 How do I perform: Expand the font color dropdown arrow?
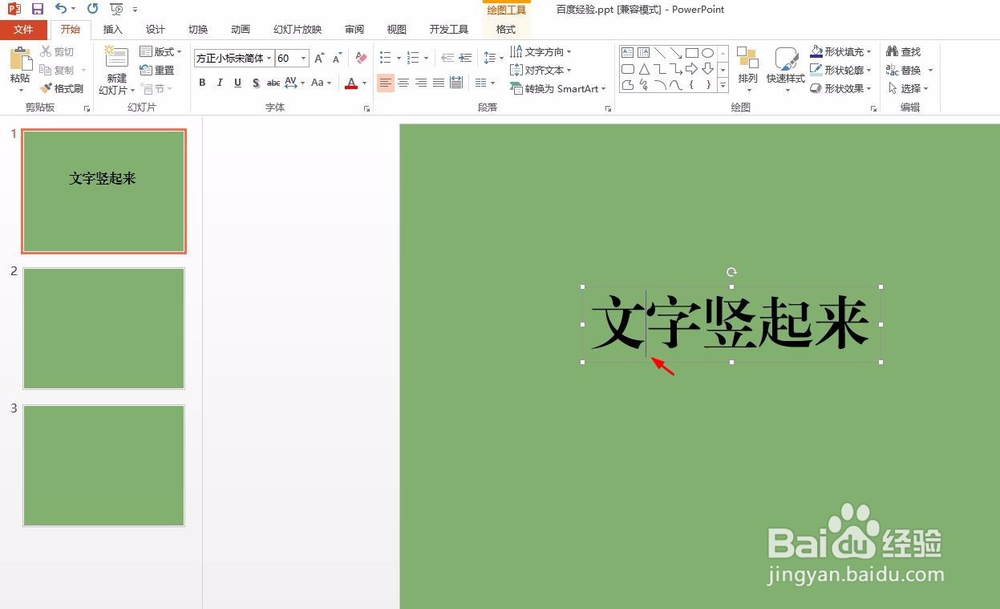(362, 82)
